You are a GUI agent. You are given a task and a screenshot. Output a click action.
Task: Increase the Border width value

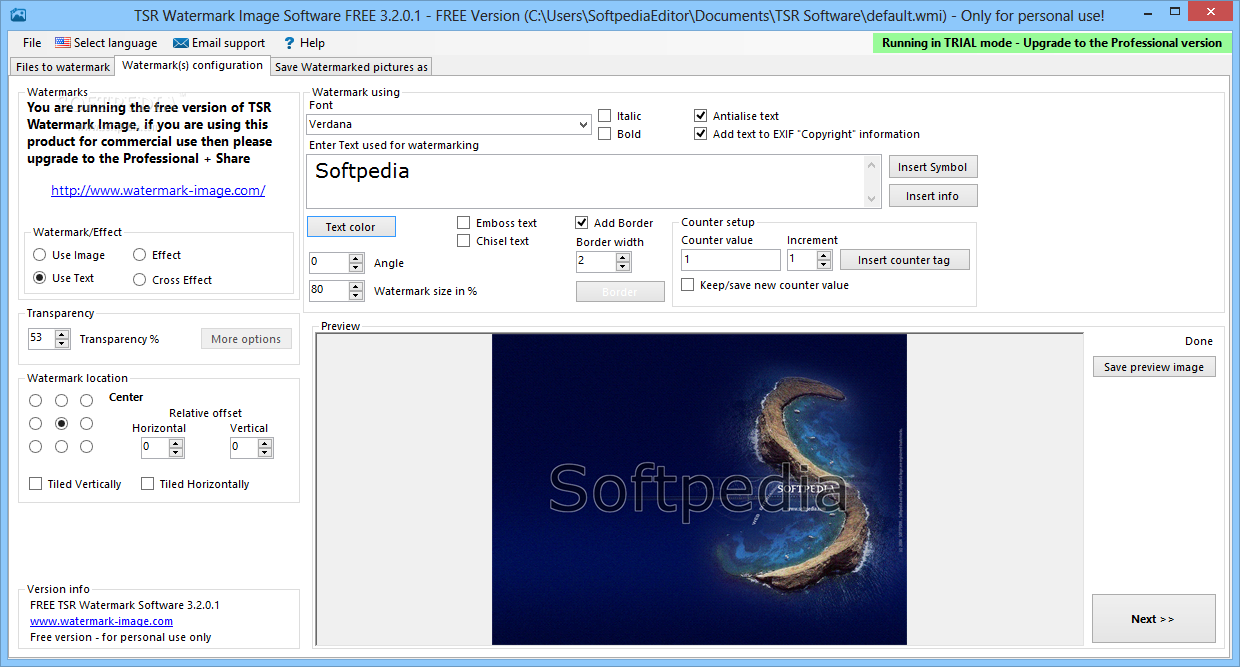pos(624,257)
